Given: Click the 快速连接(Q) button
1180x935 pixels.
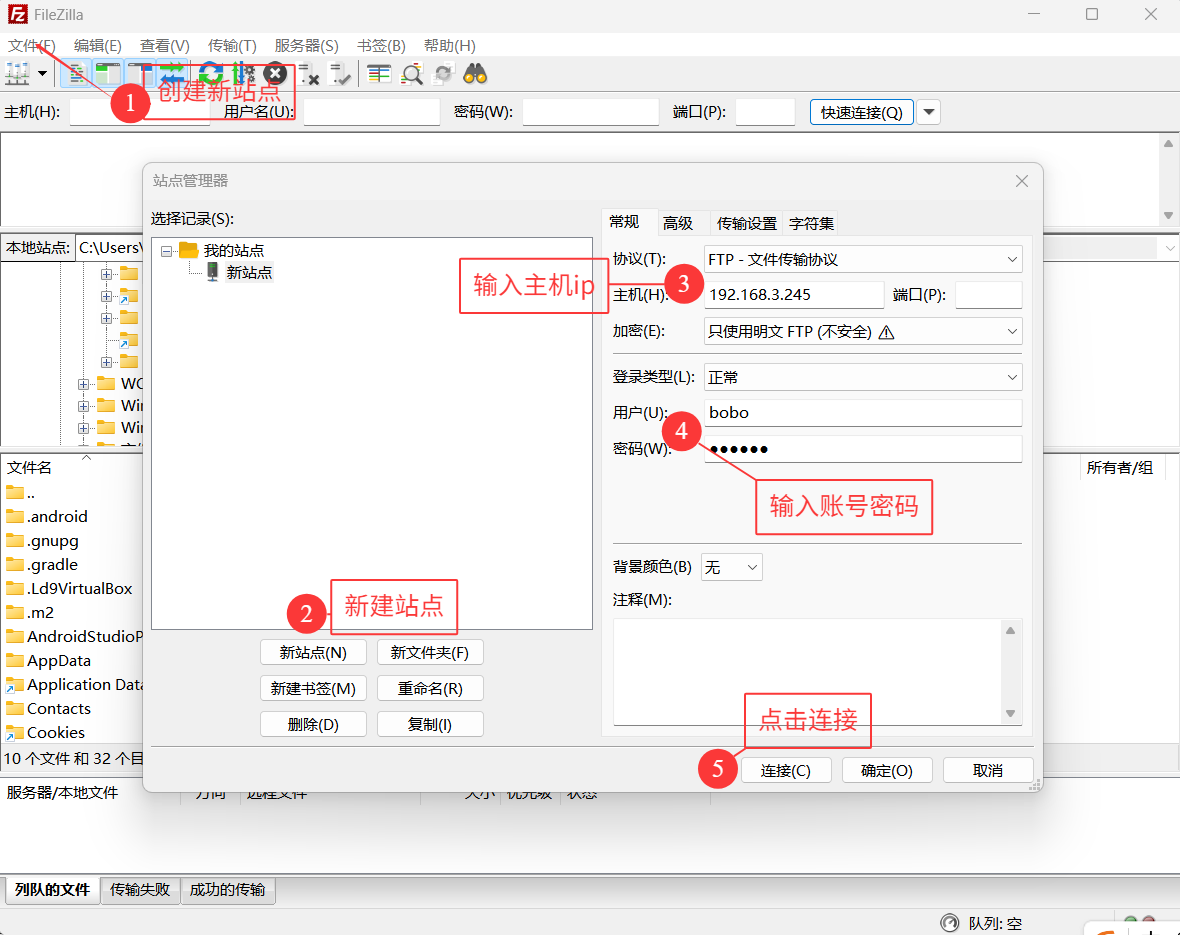Looking at the screenshot, I should (862, 112).
